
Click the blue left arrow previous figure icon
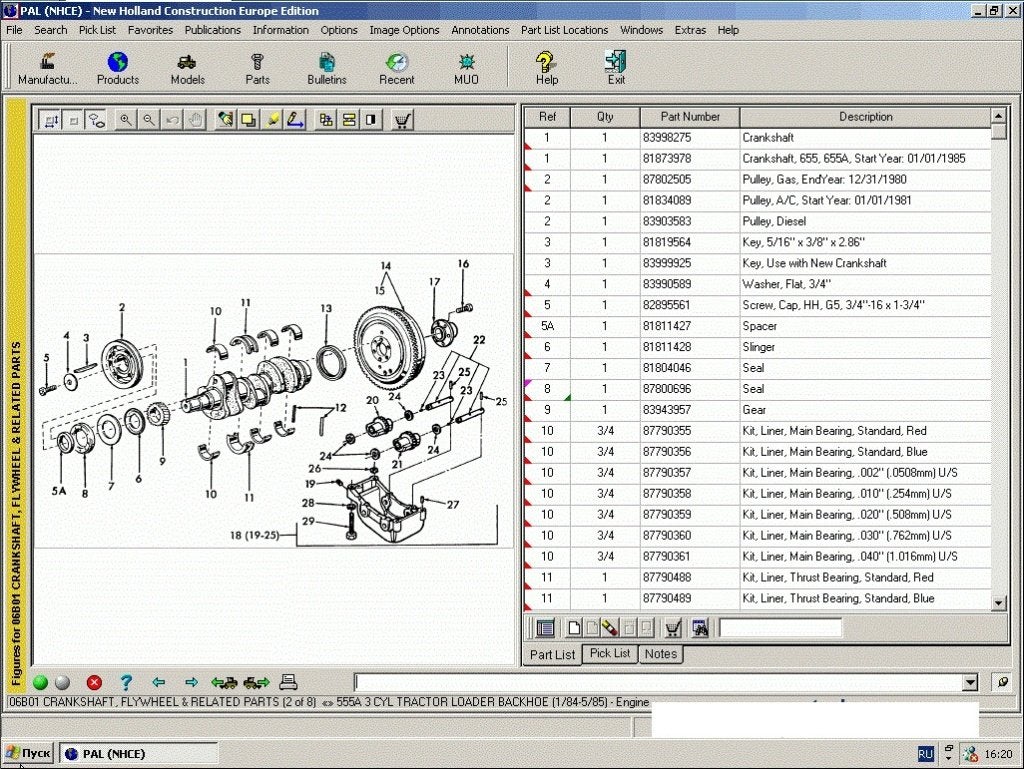(158, 682)
